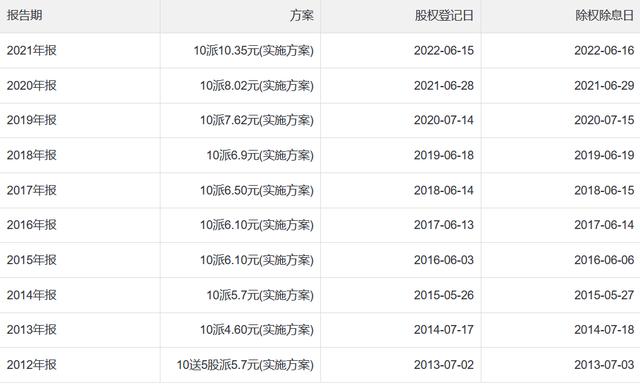The width and height of the screenshot is (640, 384).
Task: Click the 2017-06-14 ex-dividend date
Action: point(604,225)
